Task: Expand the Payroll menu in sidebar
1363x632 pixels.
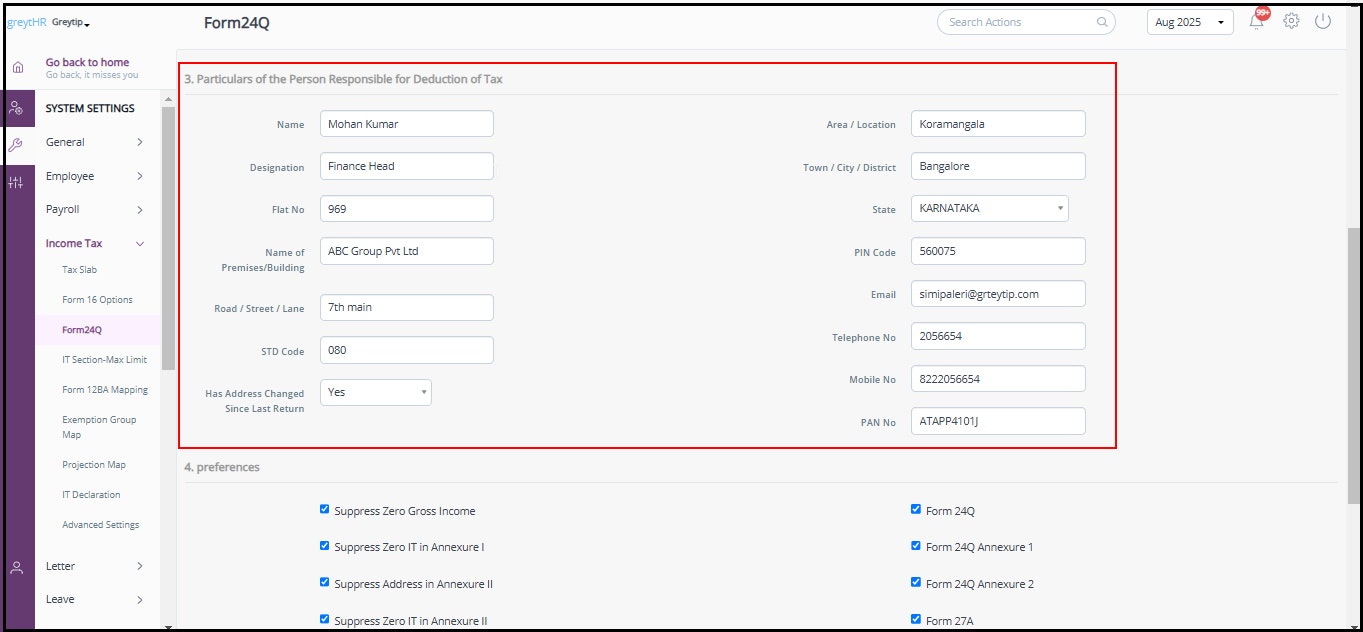Action: pyautogui.click(x=95, y=210)
